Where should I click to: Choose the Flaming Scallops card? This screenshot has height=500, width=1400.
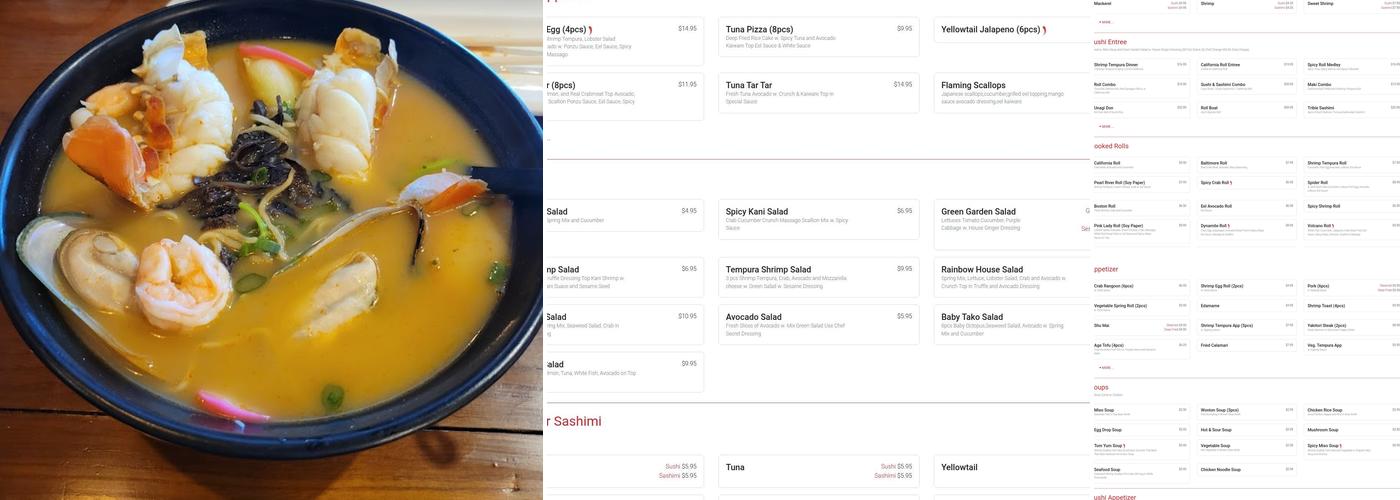click(1012, 93)
